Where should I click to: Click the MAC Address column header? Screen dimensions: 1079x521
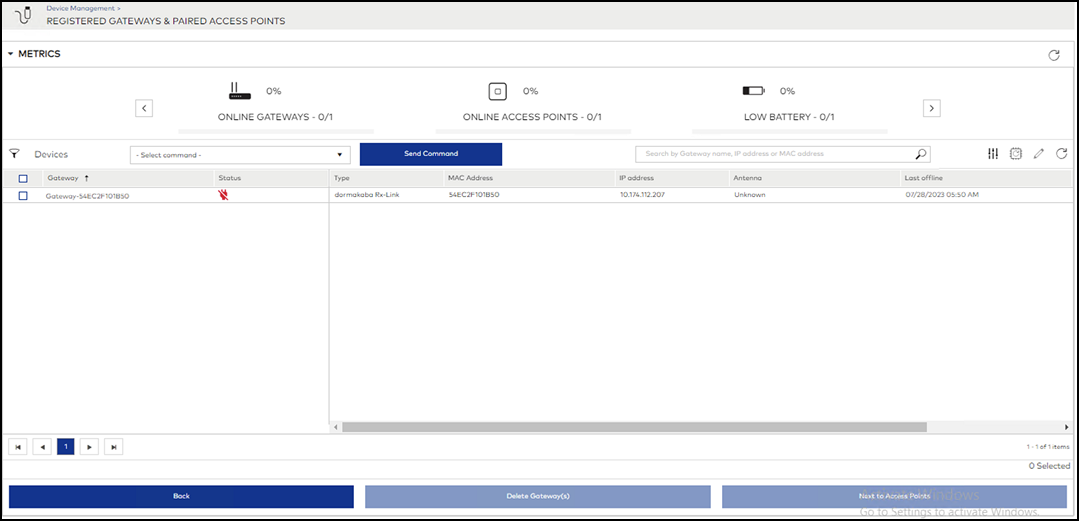[x=470, y=178]
